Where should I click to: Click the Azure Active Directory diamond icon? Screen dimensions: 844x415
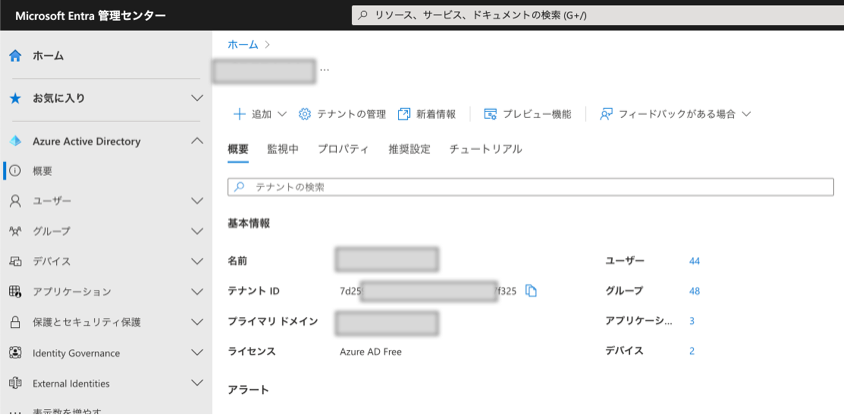tap(15, 142)
